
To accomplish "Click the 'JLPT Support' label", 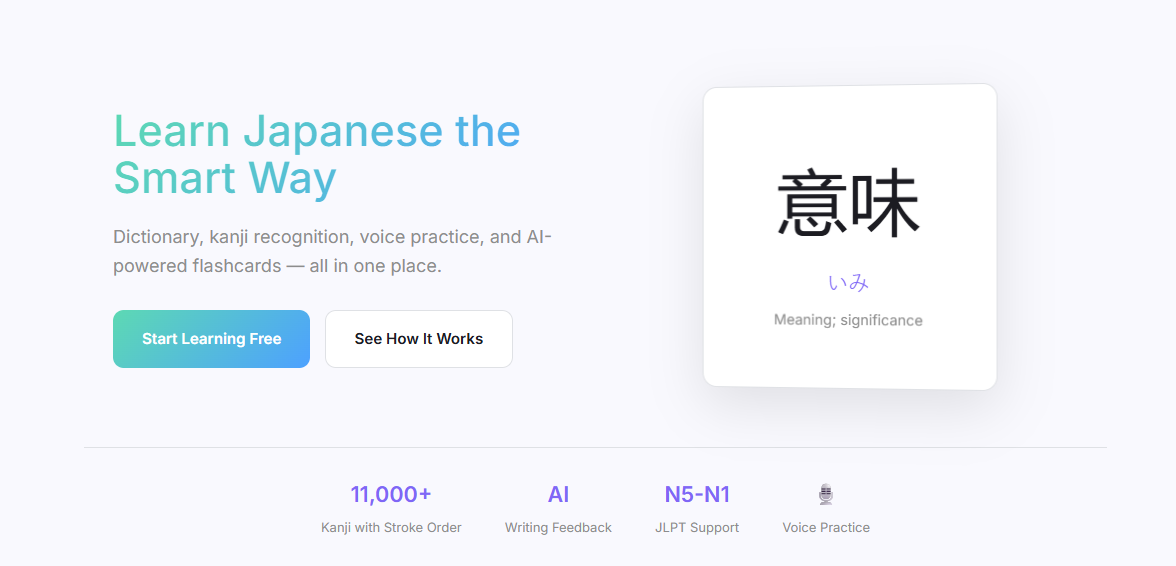I will [x=697, y=528].
